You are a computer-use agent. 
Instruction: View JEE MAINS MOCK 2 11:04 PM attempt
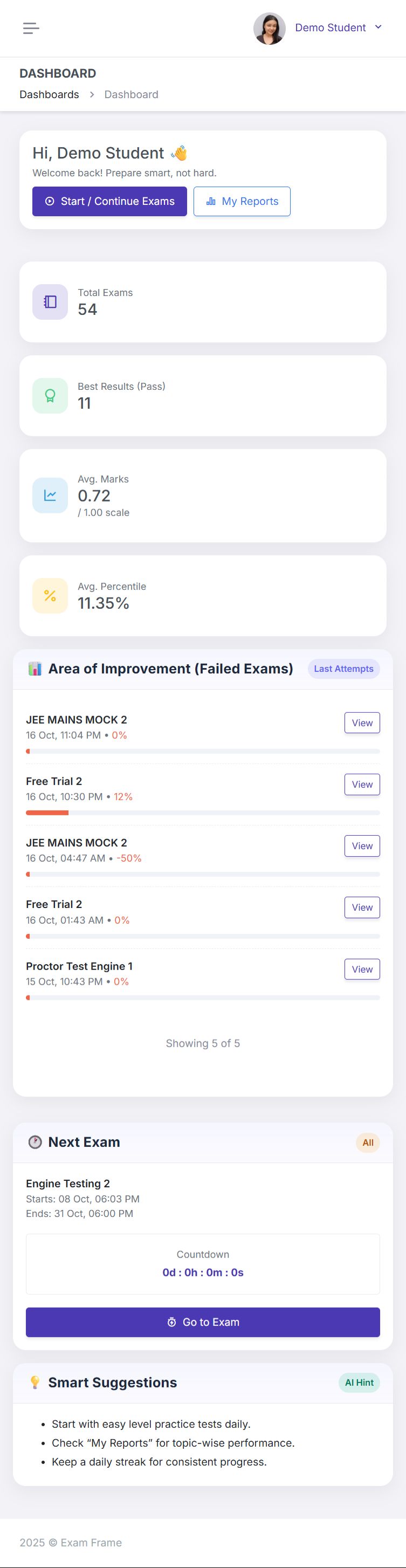click(362, 723)
